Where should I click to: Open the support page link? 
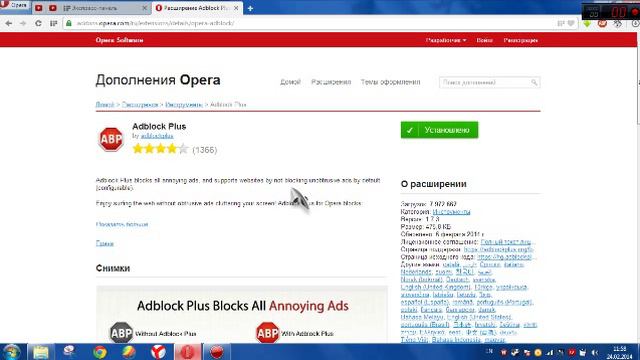[499, 249]
